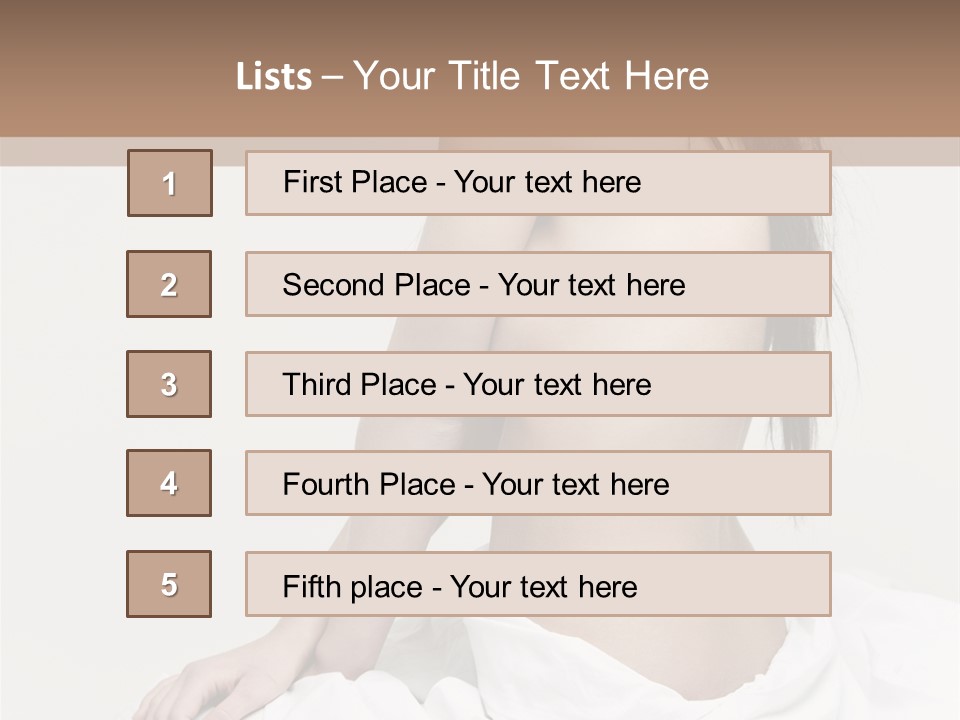This screenshot has width=960, height=720.
Task: Click the words 'Second Place'
Action: click(377, 285)
